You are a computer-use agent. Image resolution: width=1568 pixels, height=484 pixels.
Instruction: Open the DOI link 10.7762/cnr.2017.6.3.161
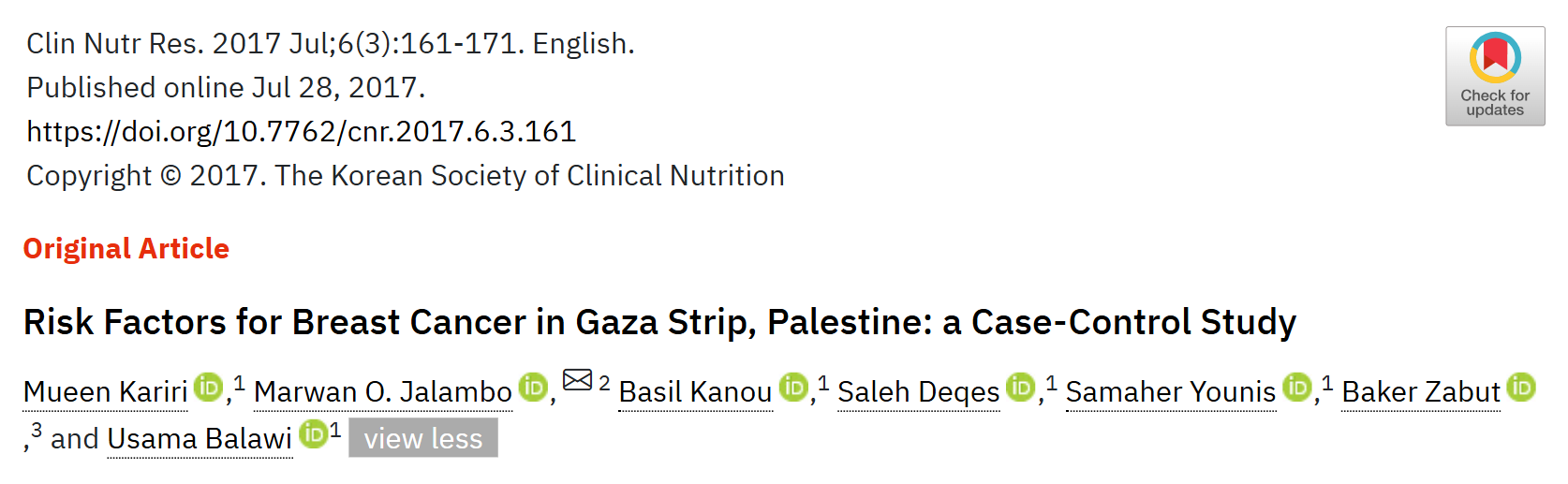coord(302,132)
